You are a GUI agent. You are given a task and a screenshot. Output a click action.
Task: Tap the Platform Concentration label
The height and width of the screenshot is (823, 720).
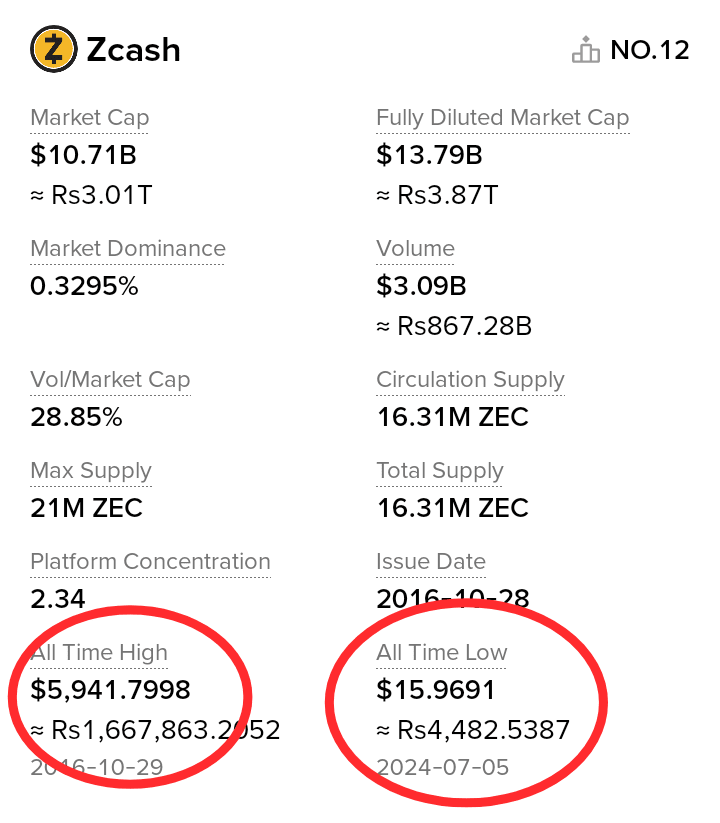point(150,562)
